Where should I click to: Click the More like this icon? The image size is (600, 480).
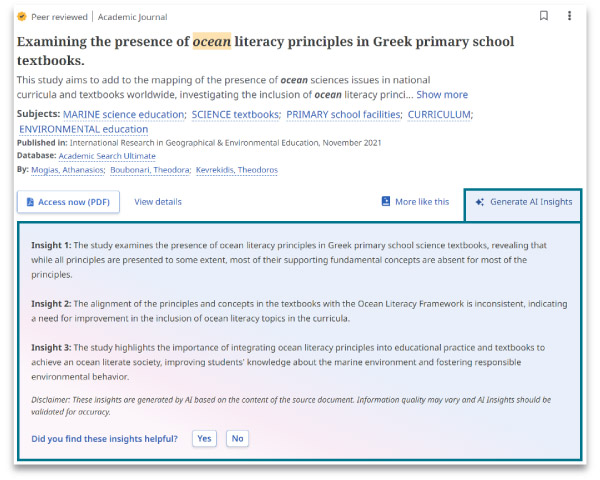[386, 202]
